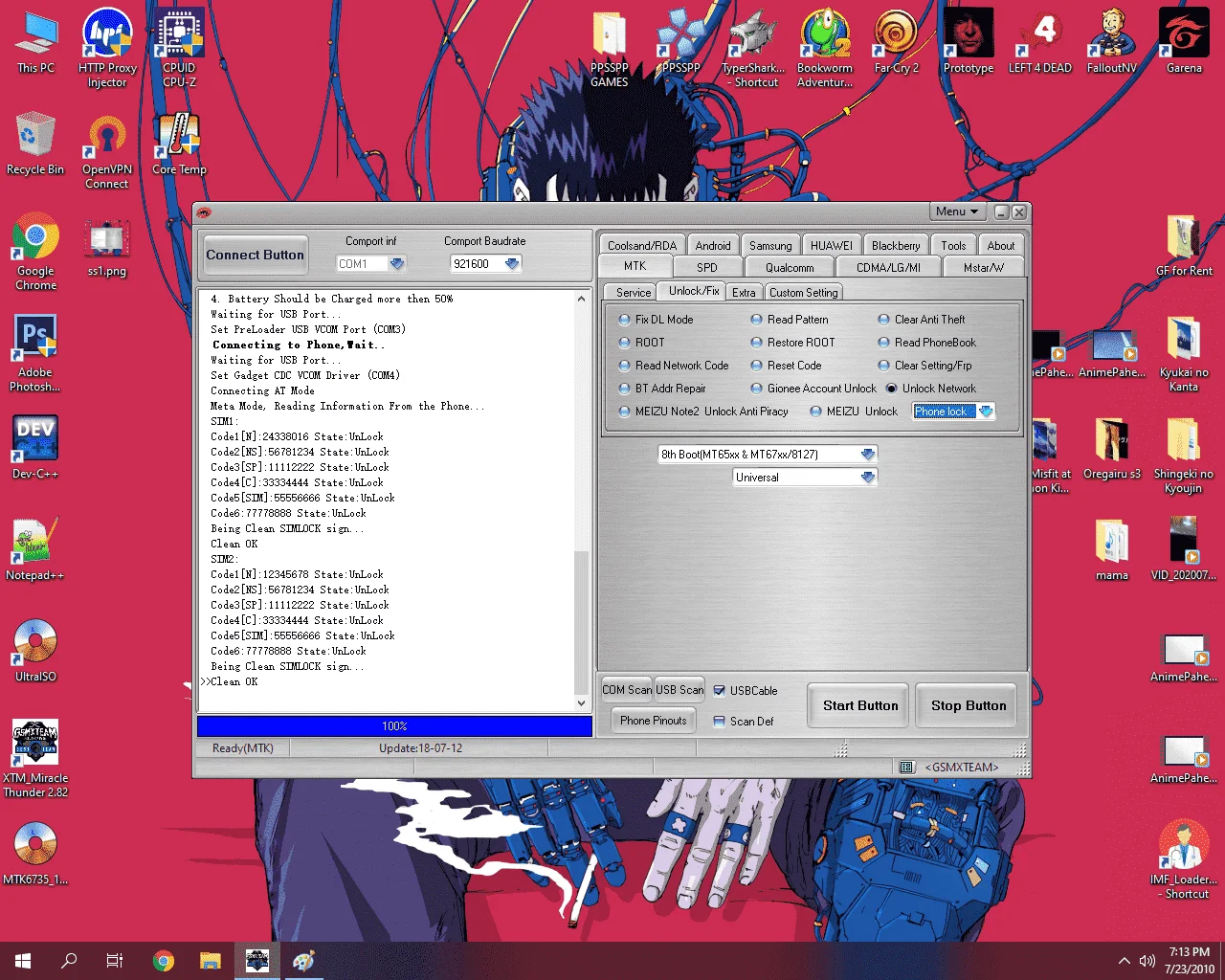This screenshot has width=1225, height=980.
Task: Open the Google Chrome desktop shortcut
Action: 35,251
